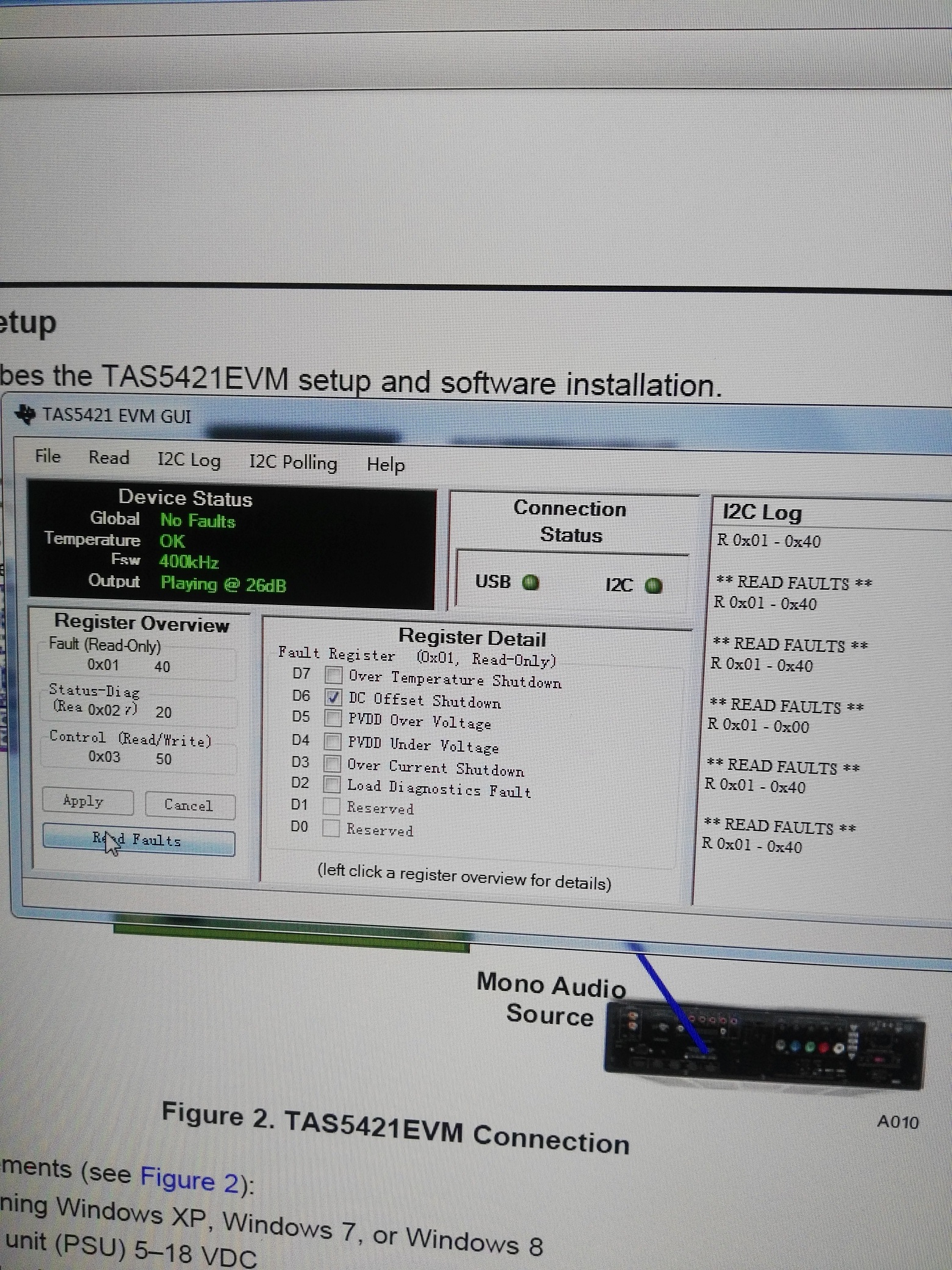Image resolution: width=952 pixels, height=1270 pixels.
Task: Click the Device Status heading
Action: point(186,498)
